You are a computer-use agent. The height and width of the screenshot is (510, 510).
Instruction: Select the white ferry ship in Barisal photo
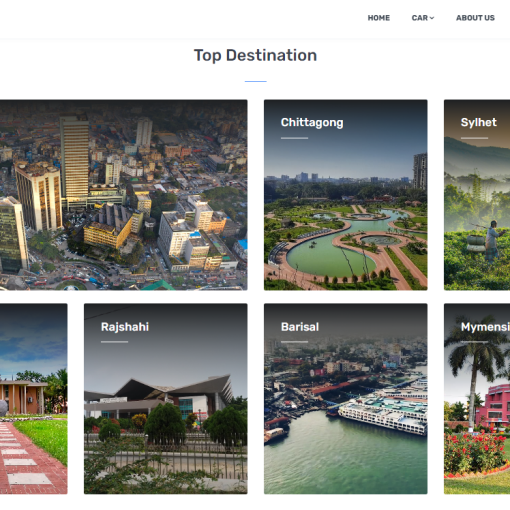pos(383,415)
